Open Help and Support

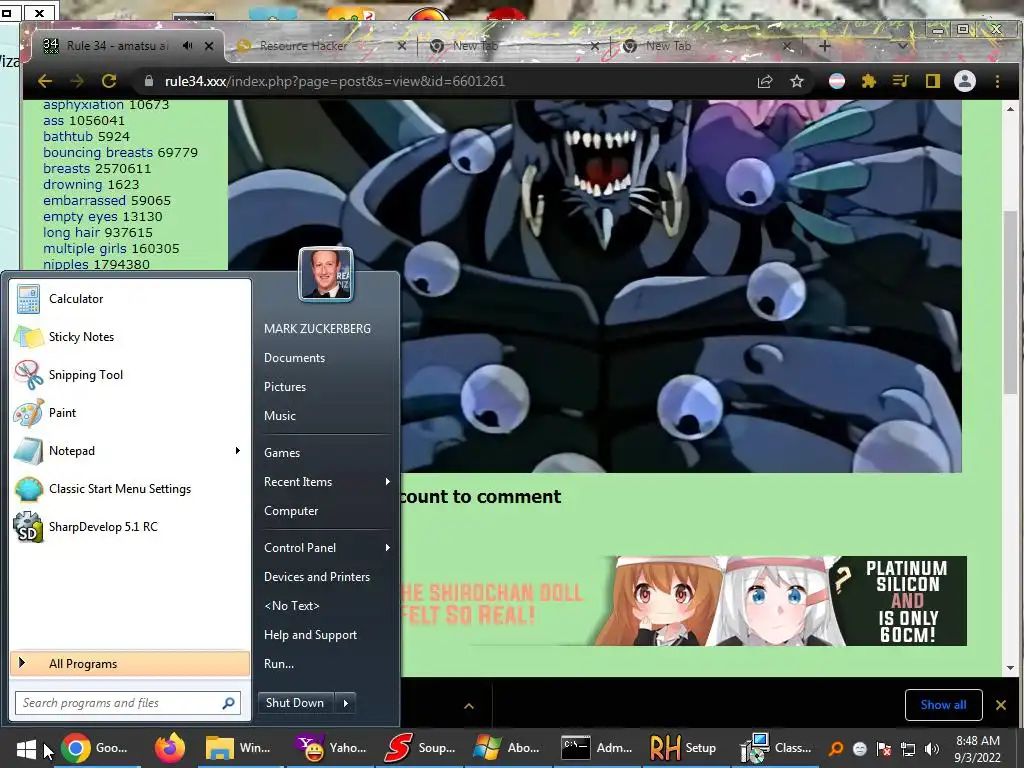click(x=310, y=635)
